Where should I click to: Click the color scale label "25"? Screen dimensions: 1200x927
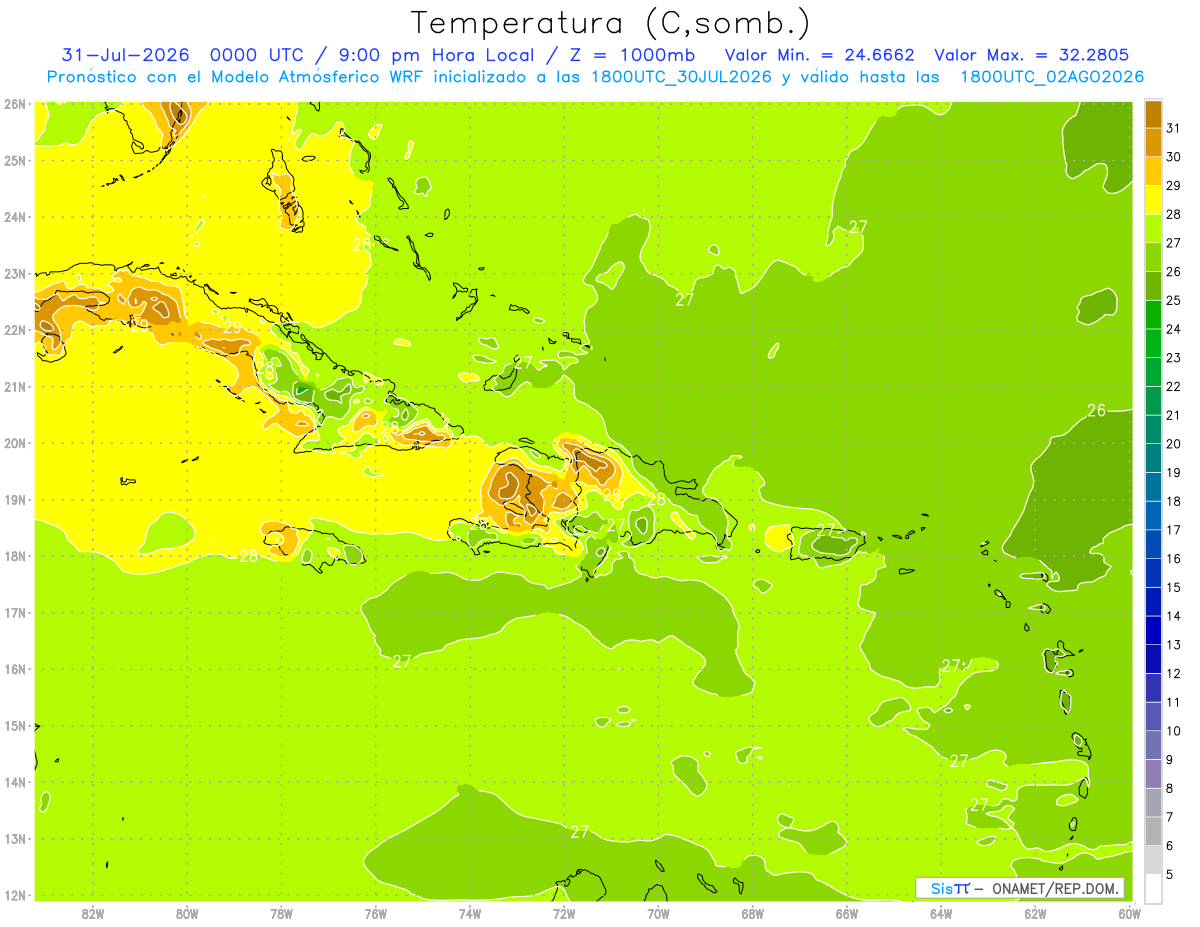tap(1174, 300)
